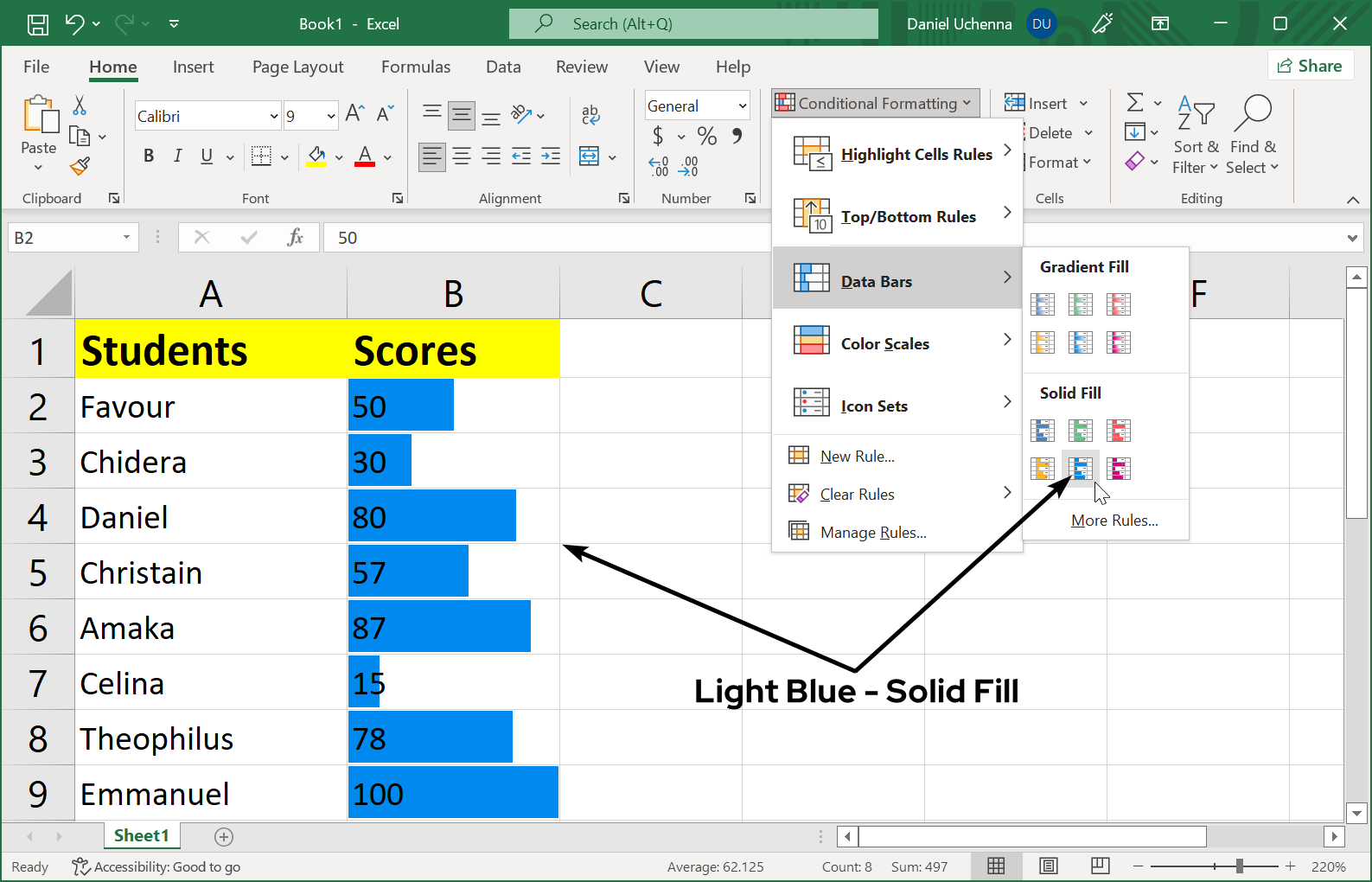Open the font size dropdown
This screenshot has height=882, width=1372.
point(331,116)
